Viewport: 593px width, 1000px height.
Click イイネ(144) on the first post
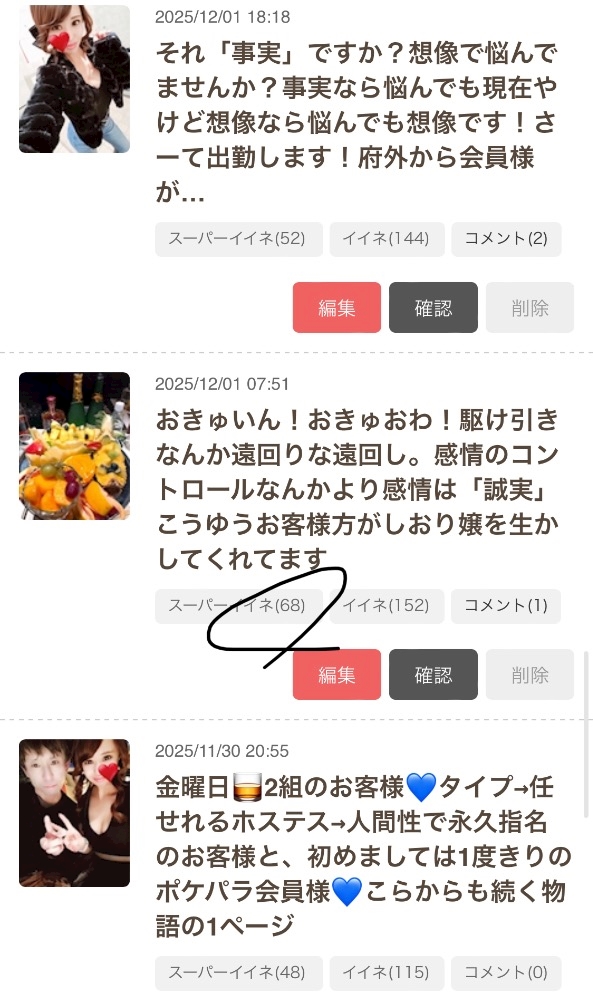point(386,239)
